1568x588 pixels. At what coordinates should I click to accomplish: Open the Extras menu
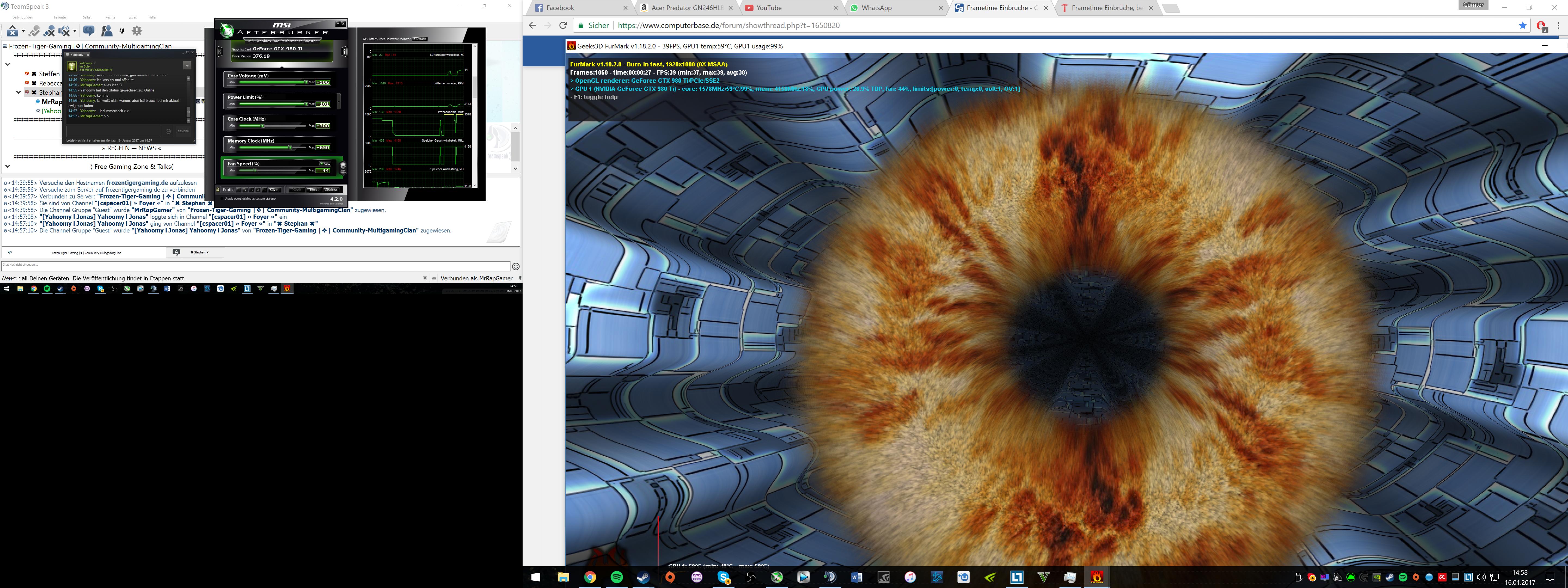click(x=133, y=17)
